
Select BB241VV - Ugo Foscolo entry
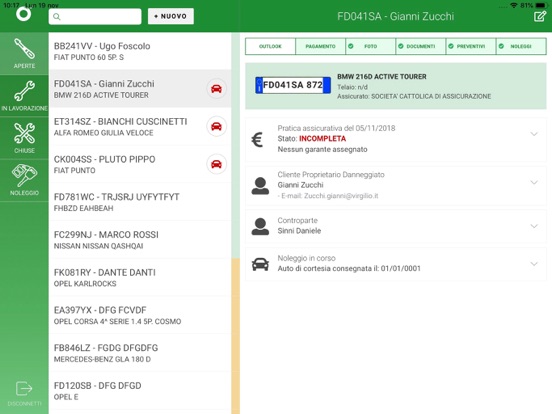(x=140, y=51)
